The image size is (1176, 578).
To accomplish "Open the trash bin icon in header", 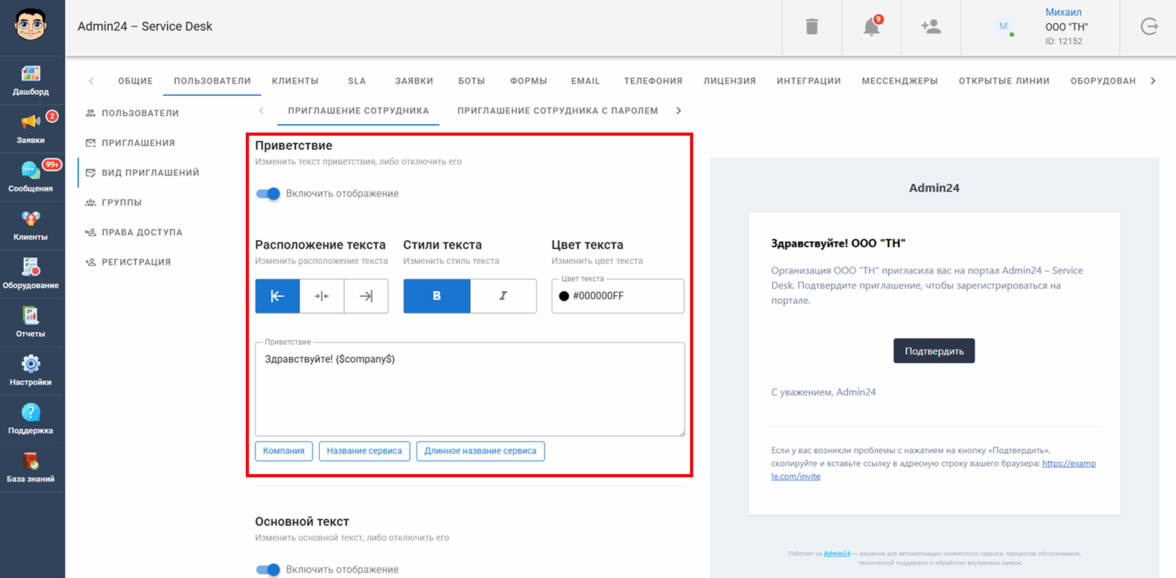I will [x=812, y=27].
